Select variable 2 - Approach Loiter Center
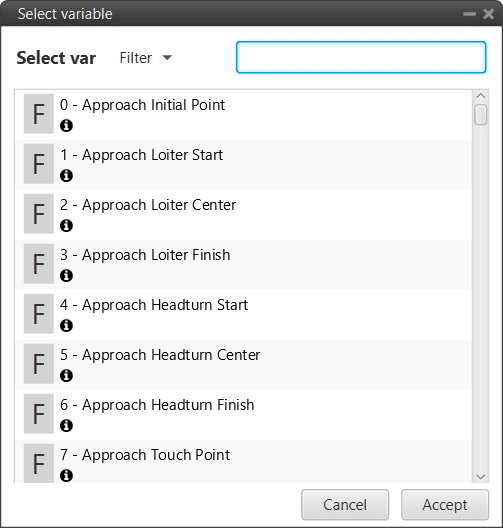Viewport: 503px width, 528px height. pyautogui.click(x=244, y=214)
